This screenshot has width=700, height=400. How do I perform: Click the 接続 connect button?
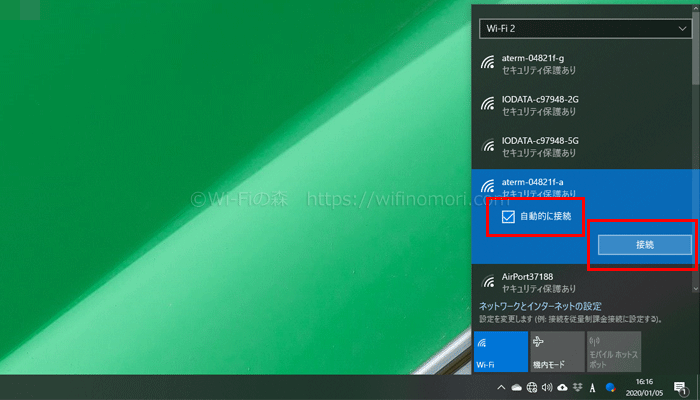pyautogui.click(x=645, y=245)
